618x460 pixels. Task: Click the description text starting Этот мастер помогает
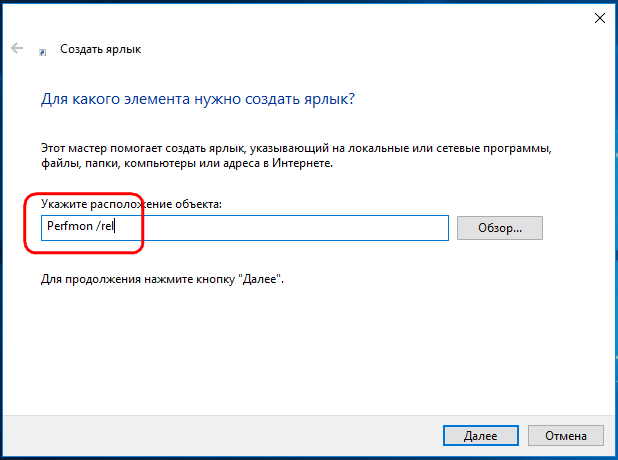tap(296, 149)
